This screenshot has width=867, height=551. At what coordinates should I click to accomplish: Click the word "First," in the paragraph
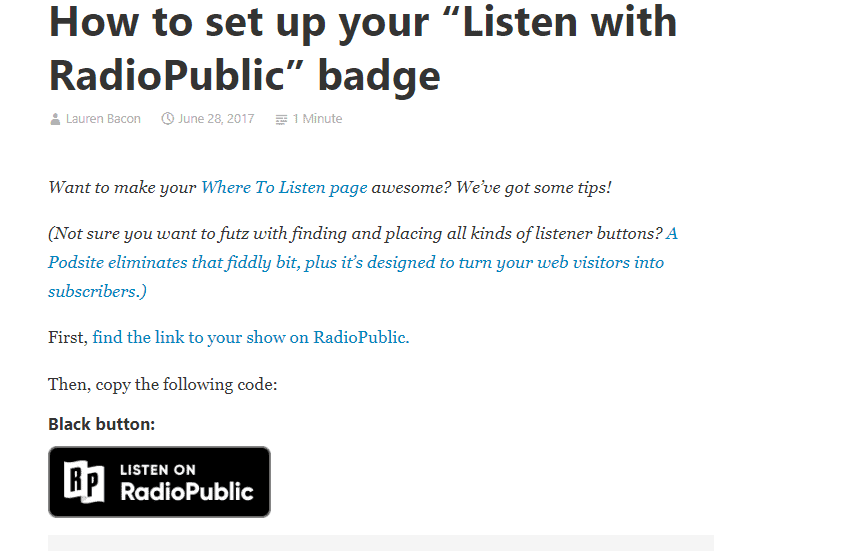pyautogui.click(x=68, y=337)
